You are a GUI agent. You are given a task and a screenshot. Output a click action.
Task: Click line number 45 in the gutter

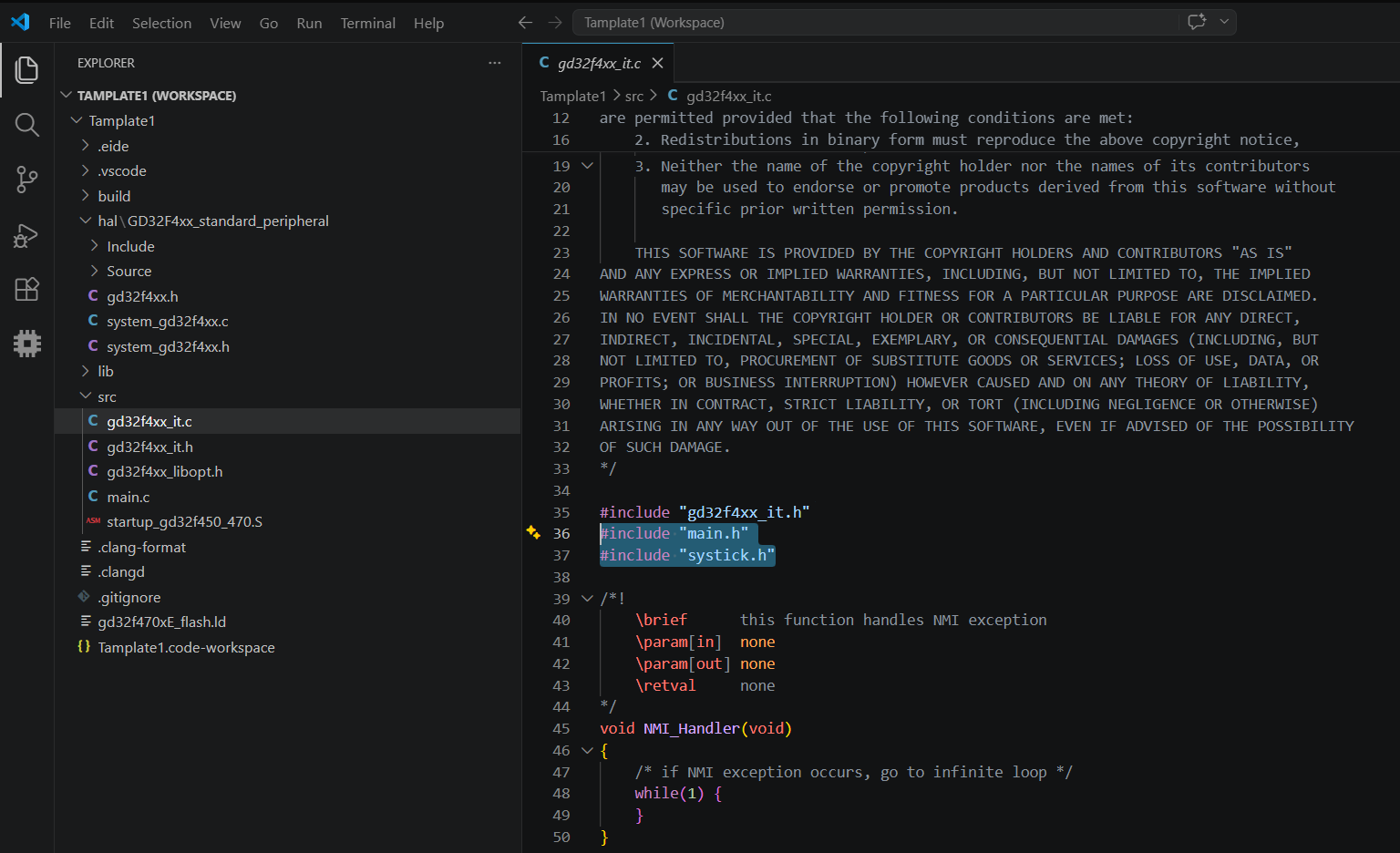point(561,728)
